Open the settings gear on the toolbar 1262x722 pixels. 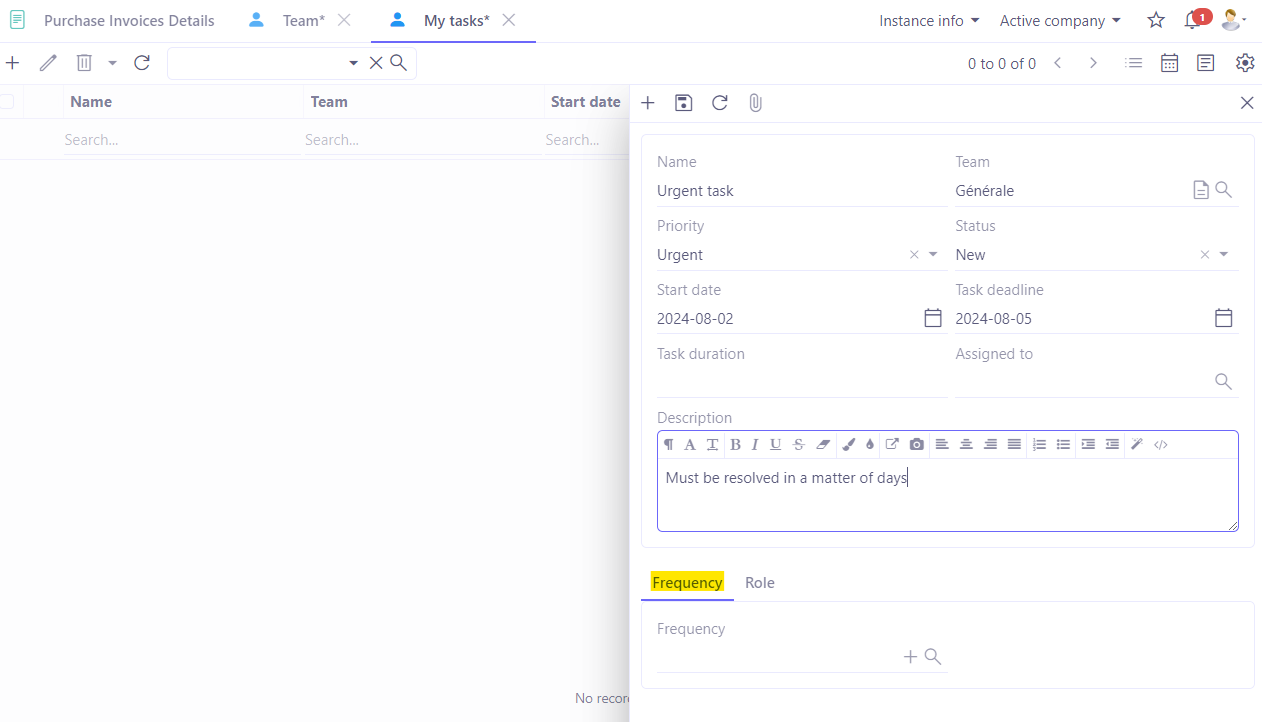tap(1244, 62)
